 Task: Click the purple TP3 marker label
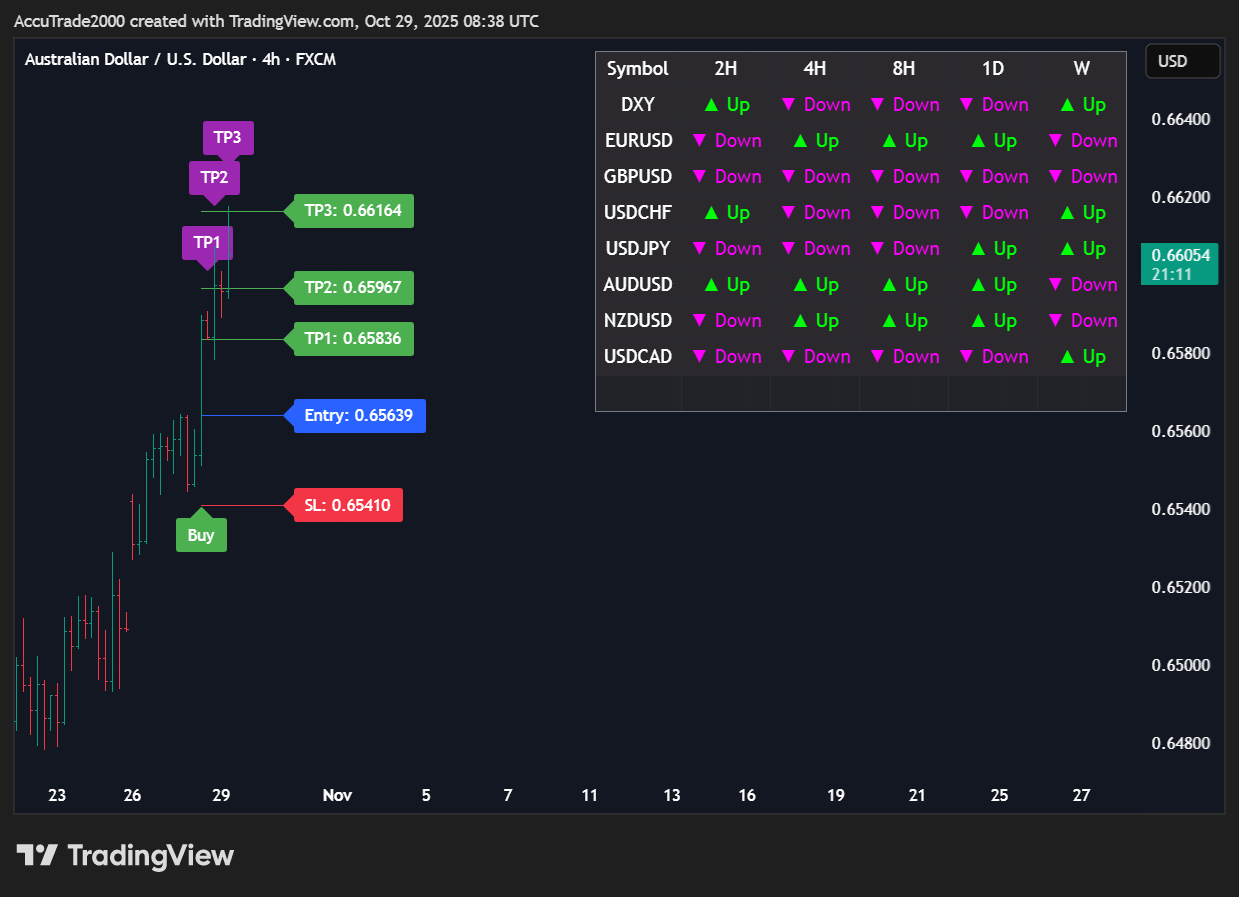tap(228, 138)
